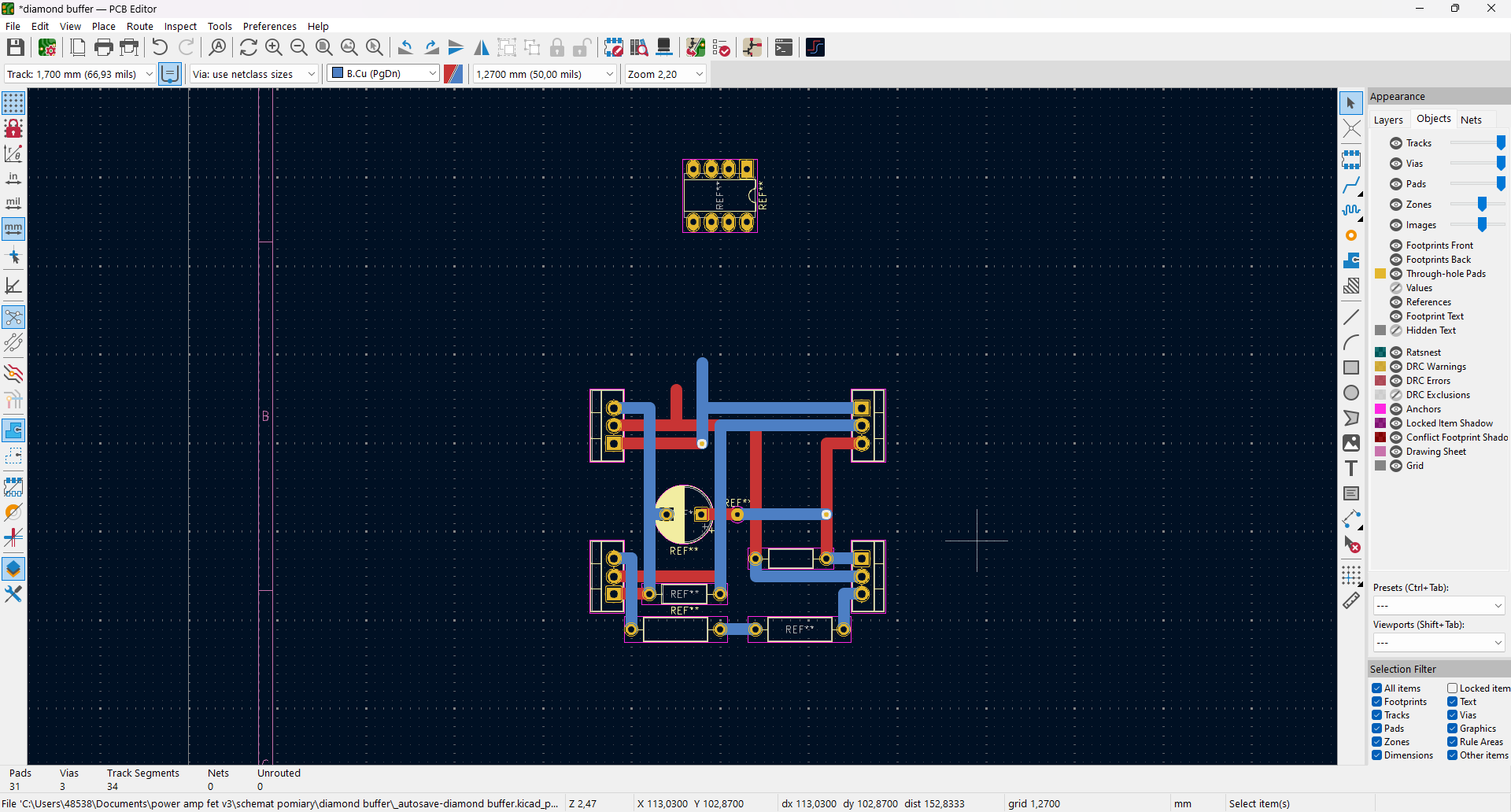Toggle Vias visibility eye
1511x812 pixels.
tap(1396, 164)
